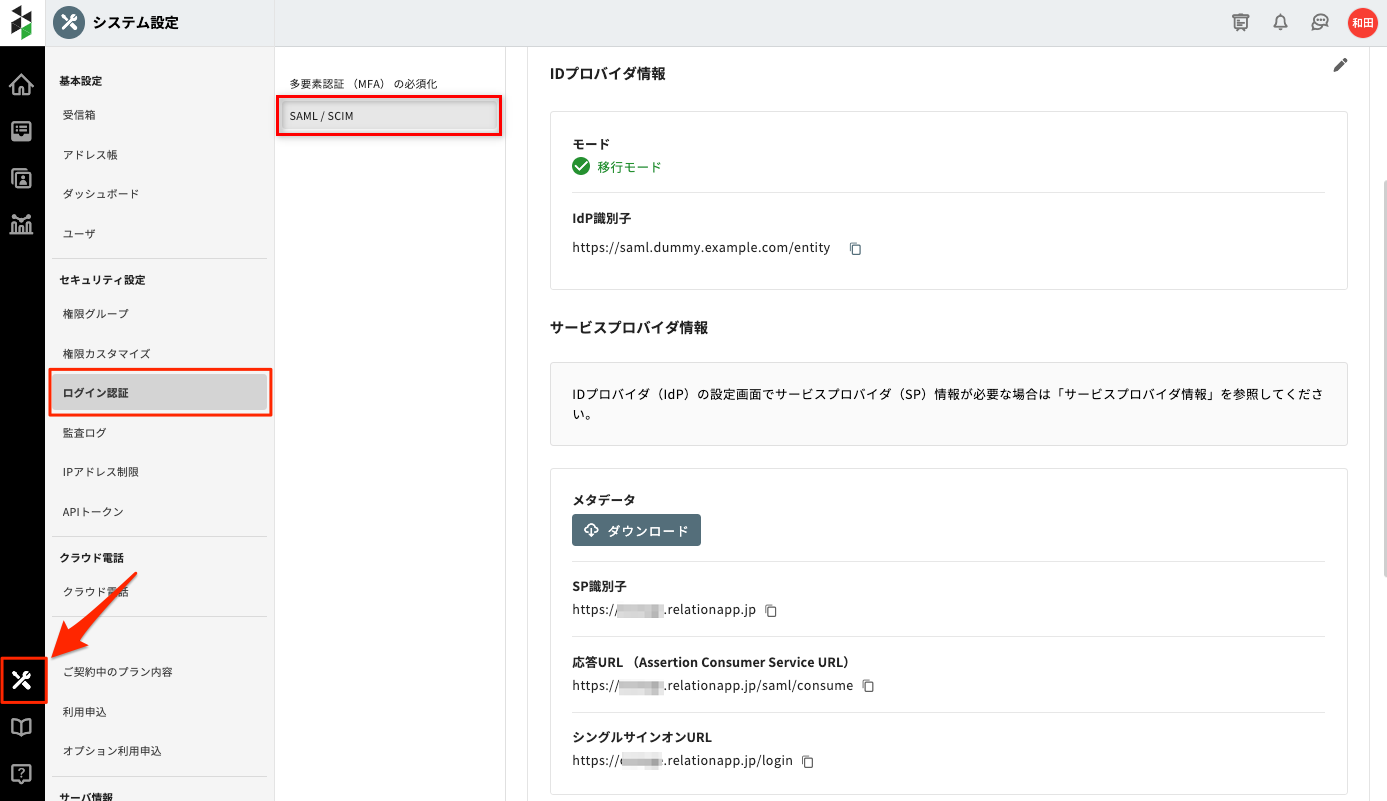Screen dimensions: 1387x801
Task: Copy the IdP識別子 URL
Action: click(x=855, y=249)
